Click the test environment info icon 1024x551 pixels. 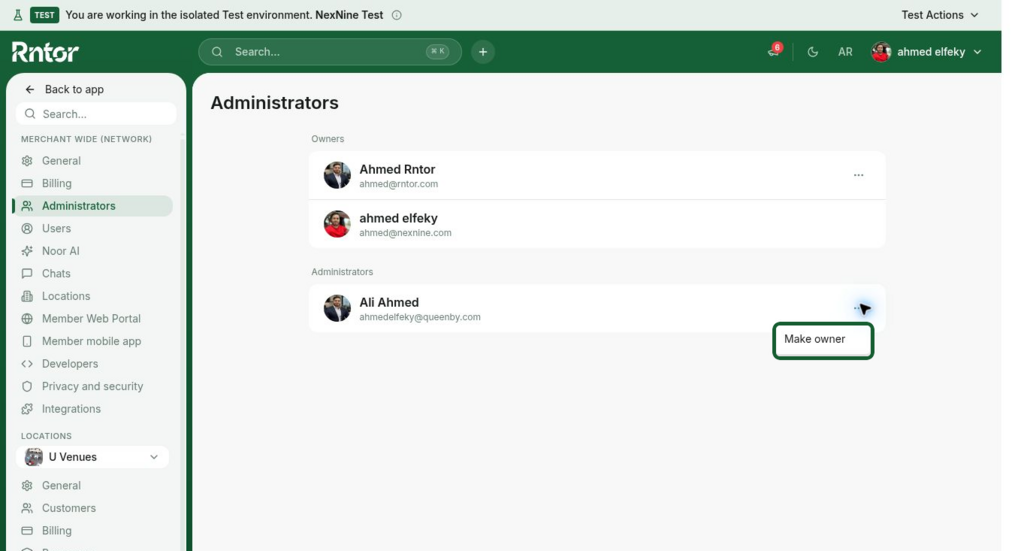tap(396, 15)
